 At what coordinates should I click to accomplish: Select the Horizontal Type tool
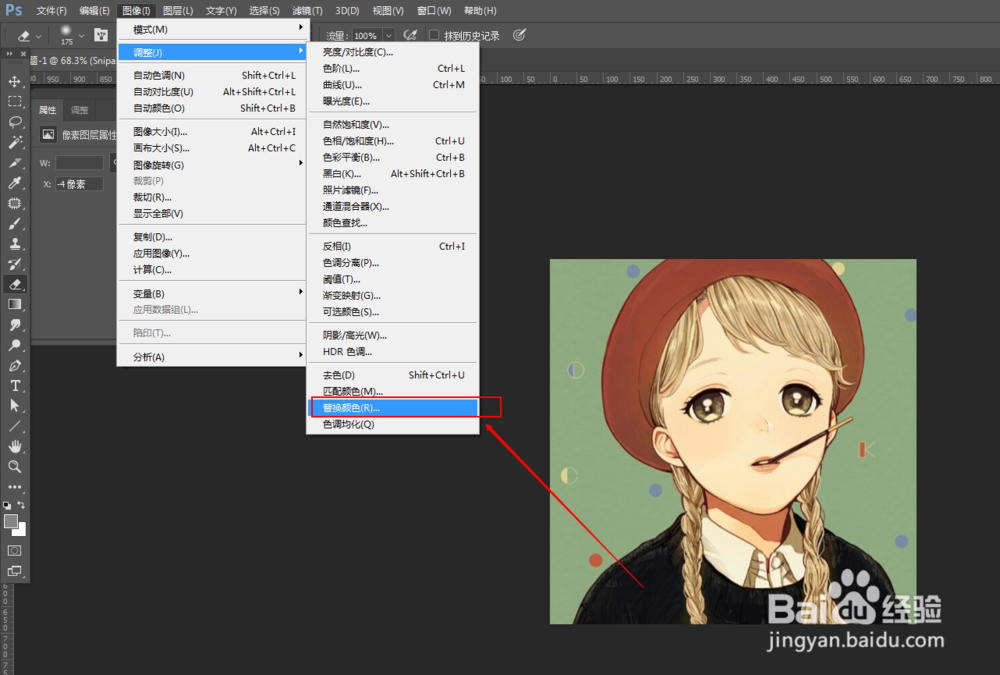pyautogui.click(x=14, y=385)
